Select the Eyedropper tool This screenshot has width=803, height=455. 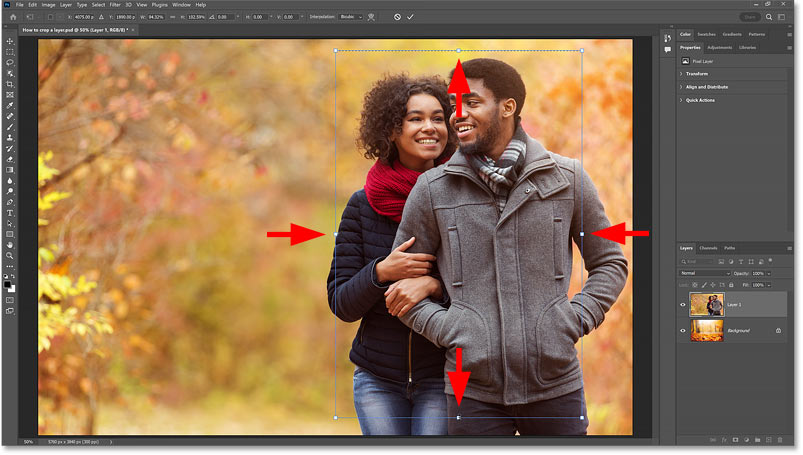(x=10, y=106)
